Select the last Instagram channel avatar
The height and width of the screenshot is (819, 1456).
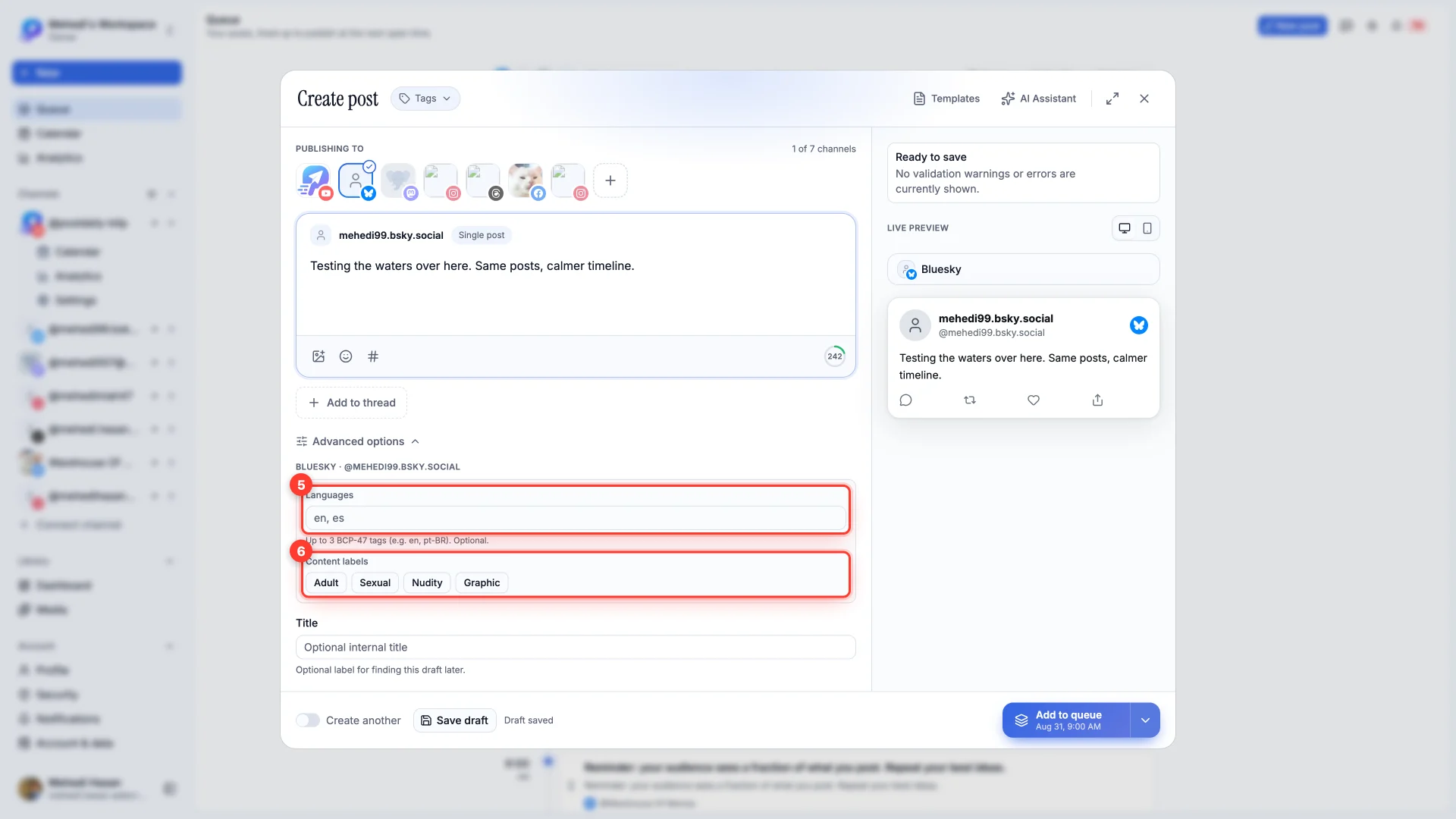[569, 181]
